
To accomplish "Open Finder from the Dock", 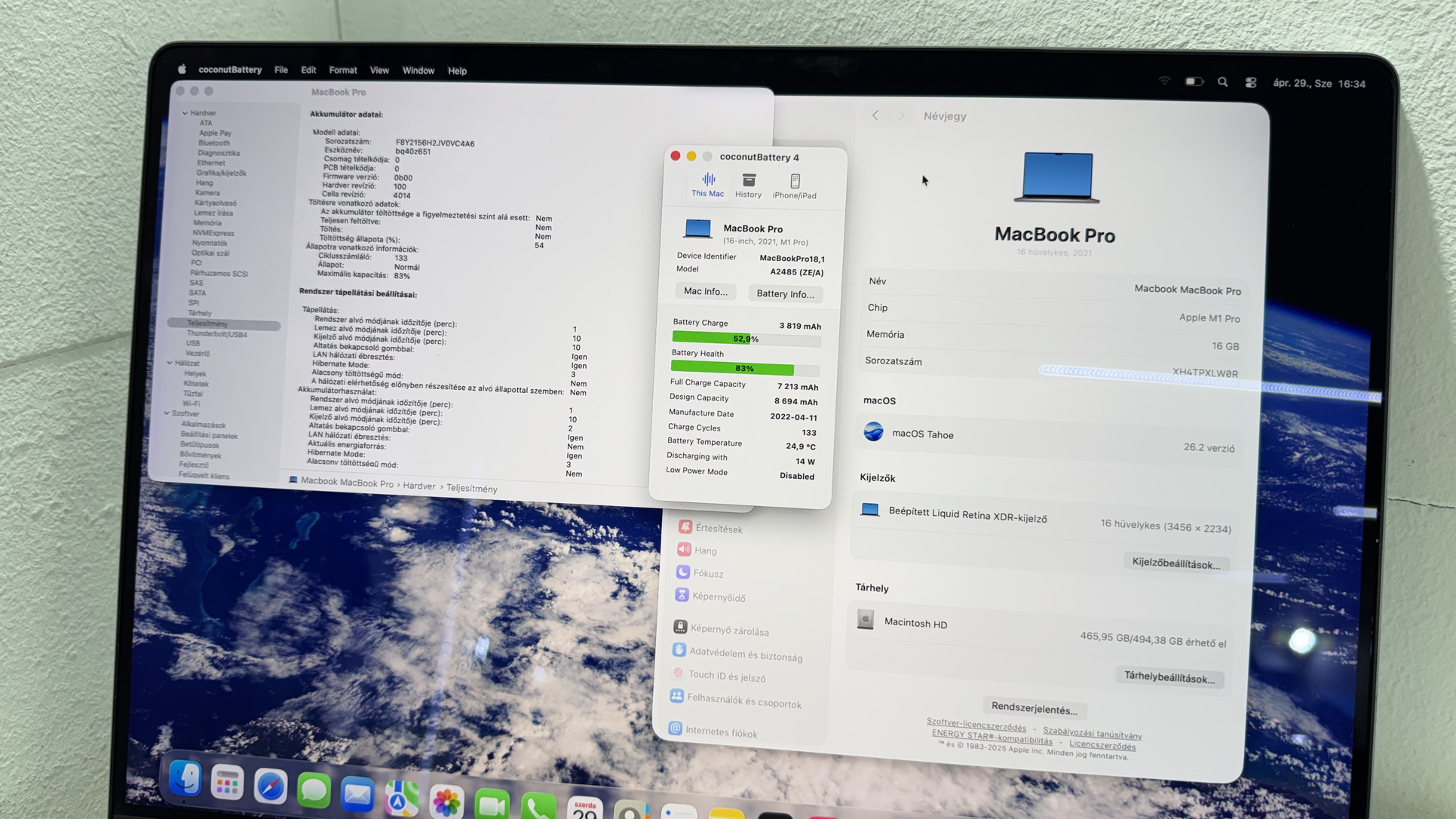I will [185, 778].
